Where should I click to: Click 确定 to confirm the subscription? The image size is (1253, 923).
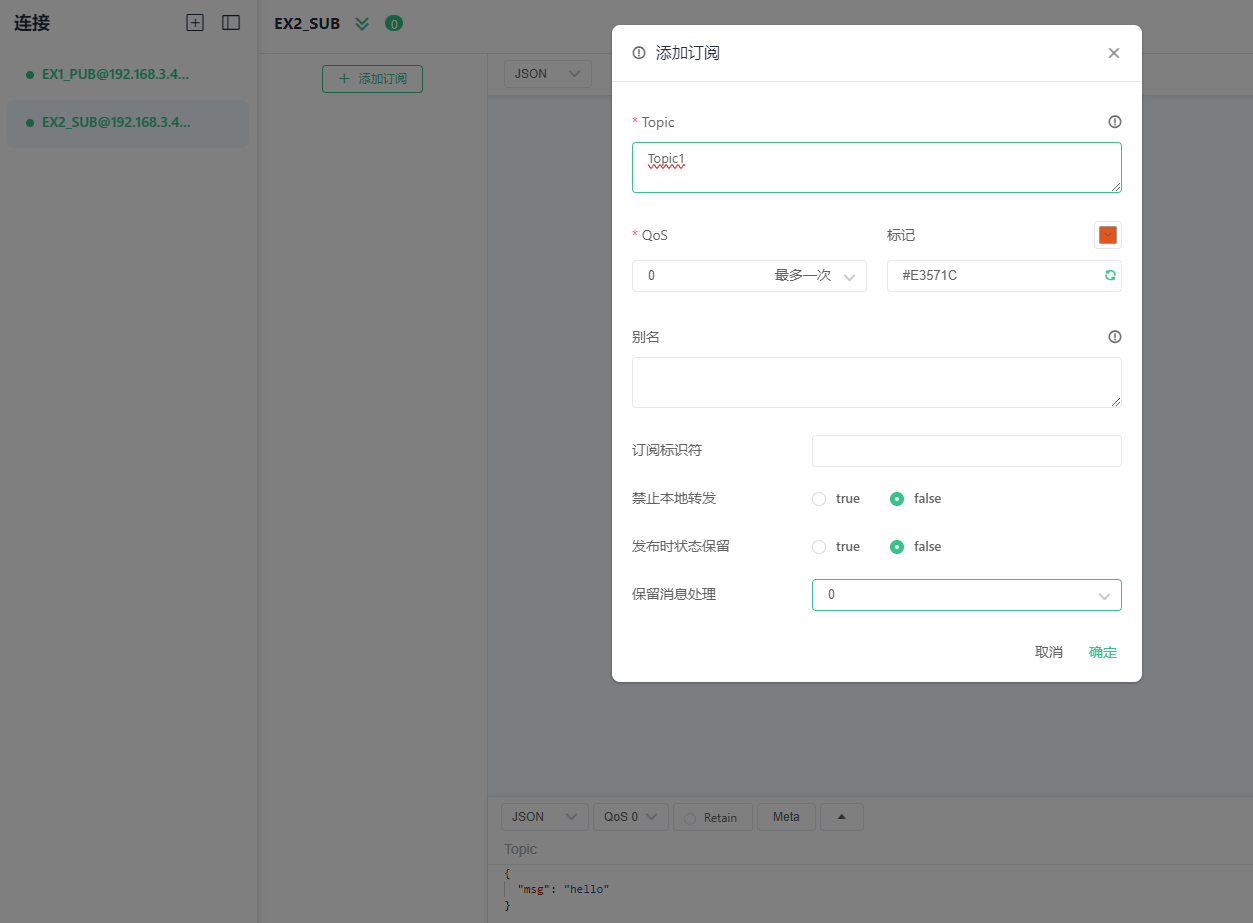tap(1102, 651)
